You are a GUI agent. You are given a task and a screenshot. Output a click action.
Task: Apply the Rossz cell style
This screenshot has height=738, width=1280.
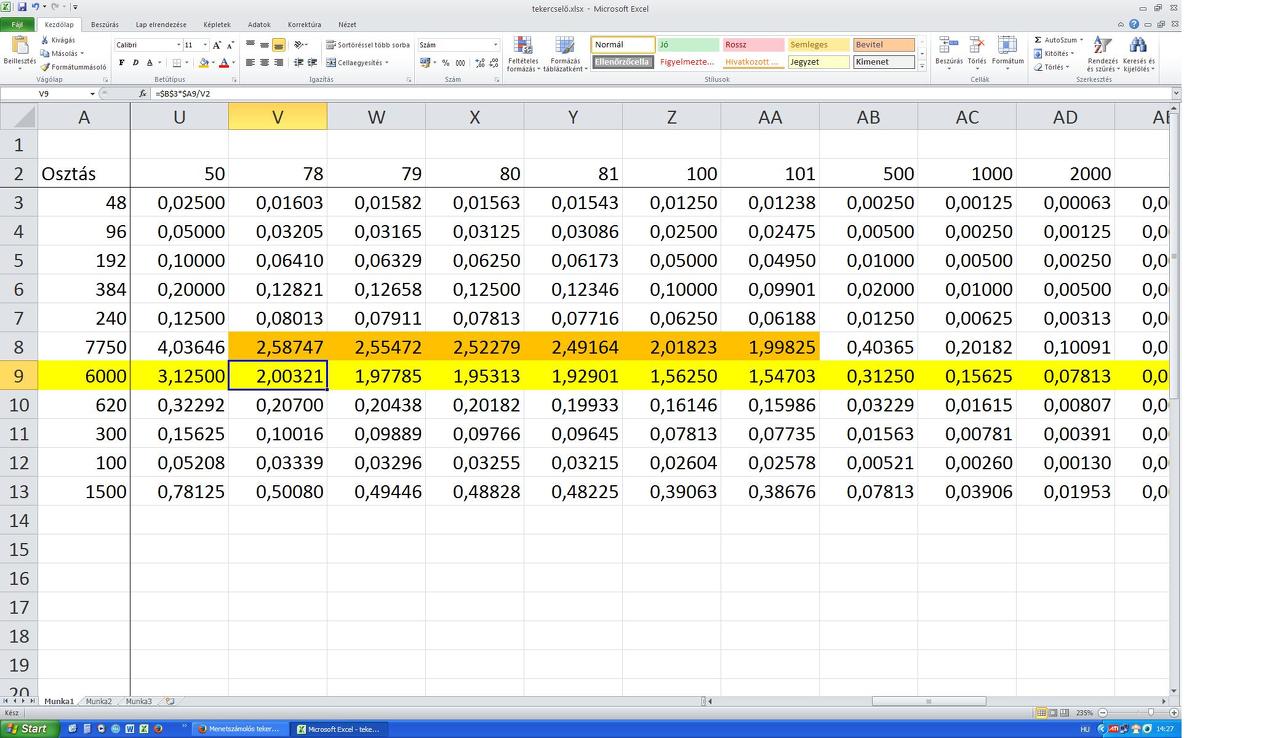753,45
